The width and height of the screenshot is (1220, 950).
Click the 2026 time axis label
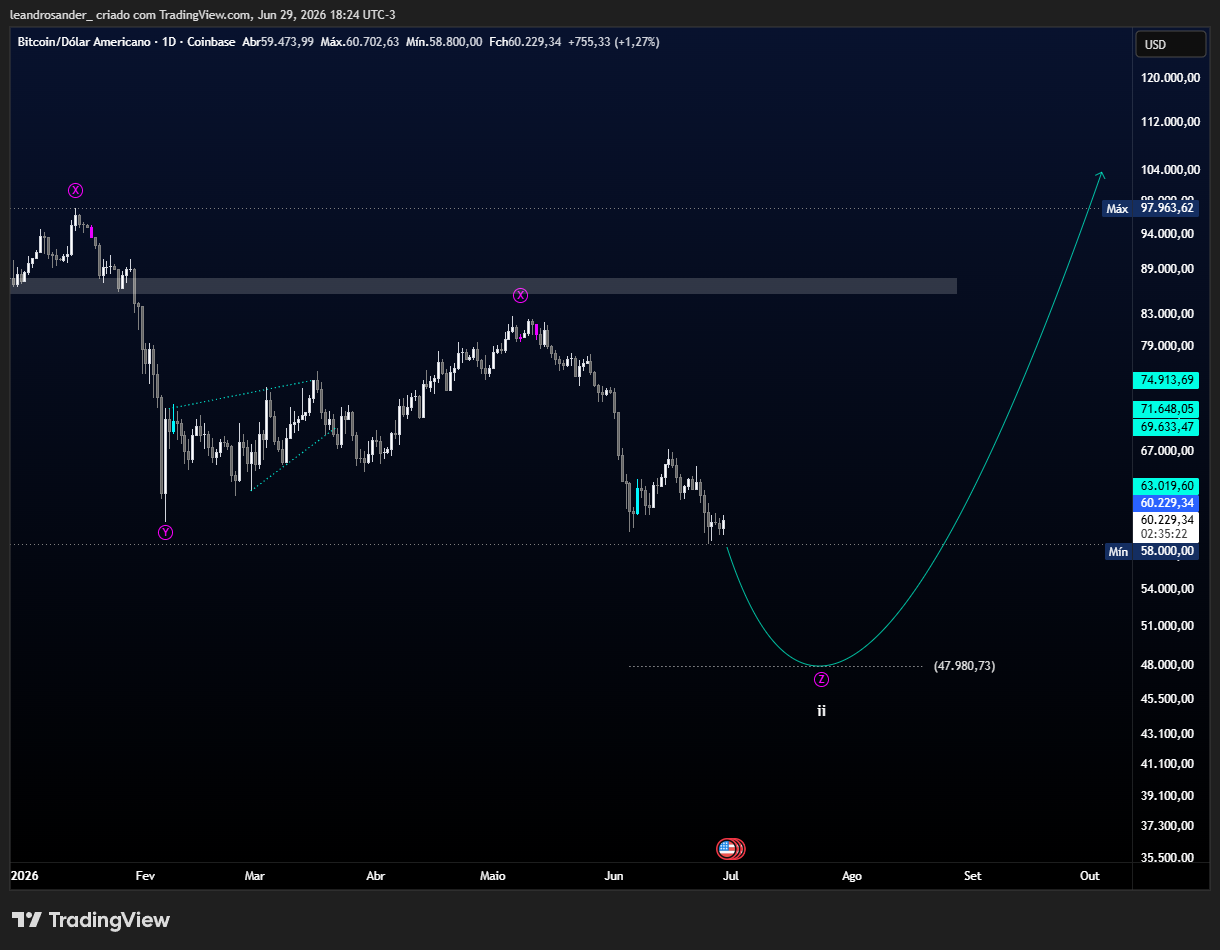tap(23, 876)
